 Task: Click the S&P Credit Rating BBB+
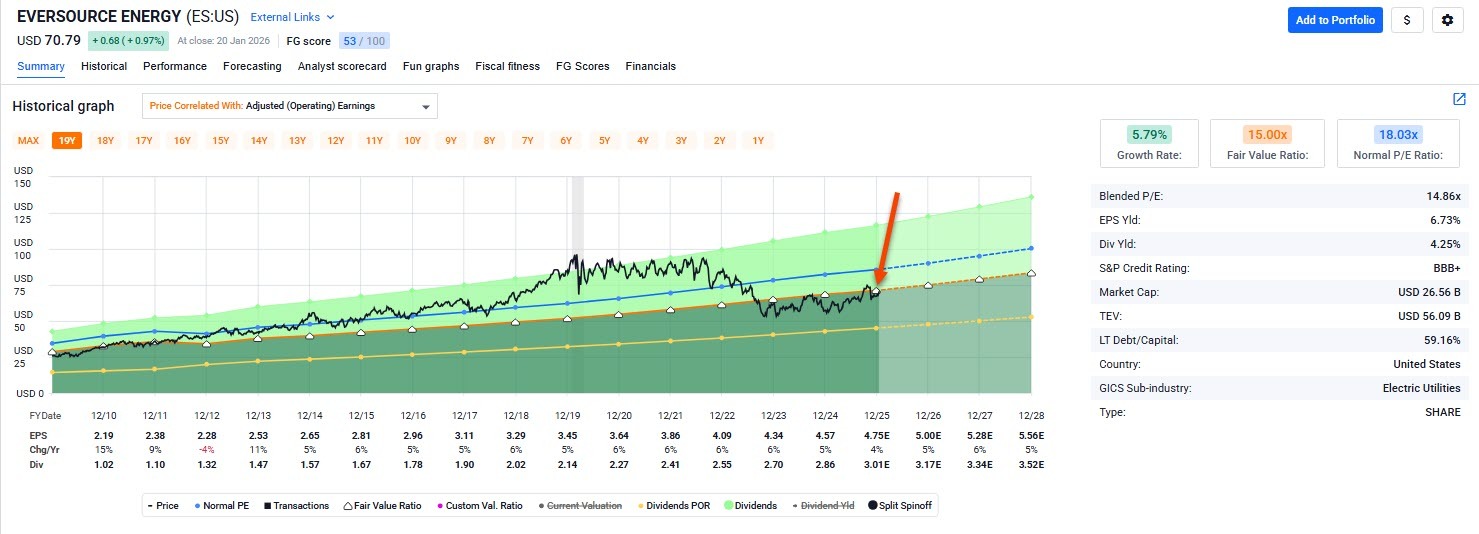click(x=1446, y=268)
